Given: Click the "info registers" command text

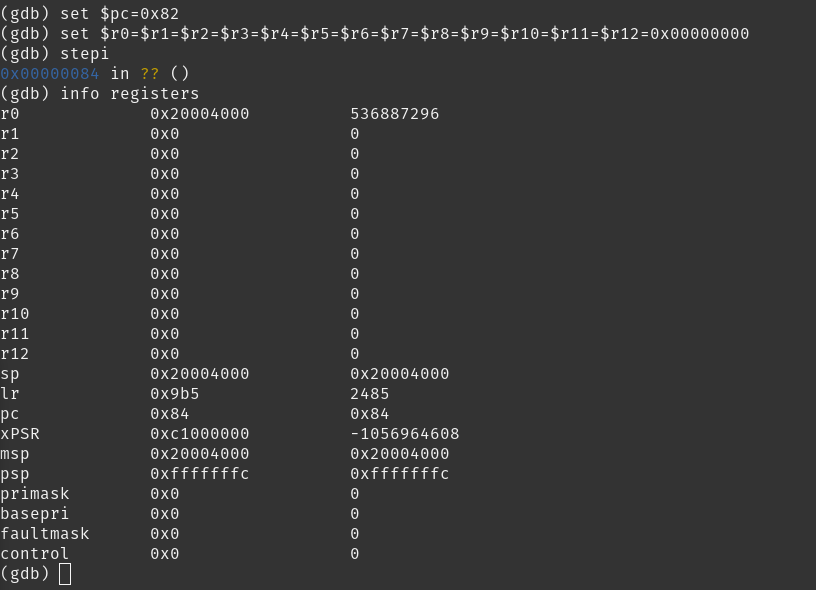Looking at the screenshot, I should (x=130, y=94).
